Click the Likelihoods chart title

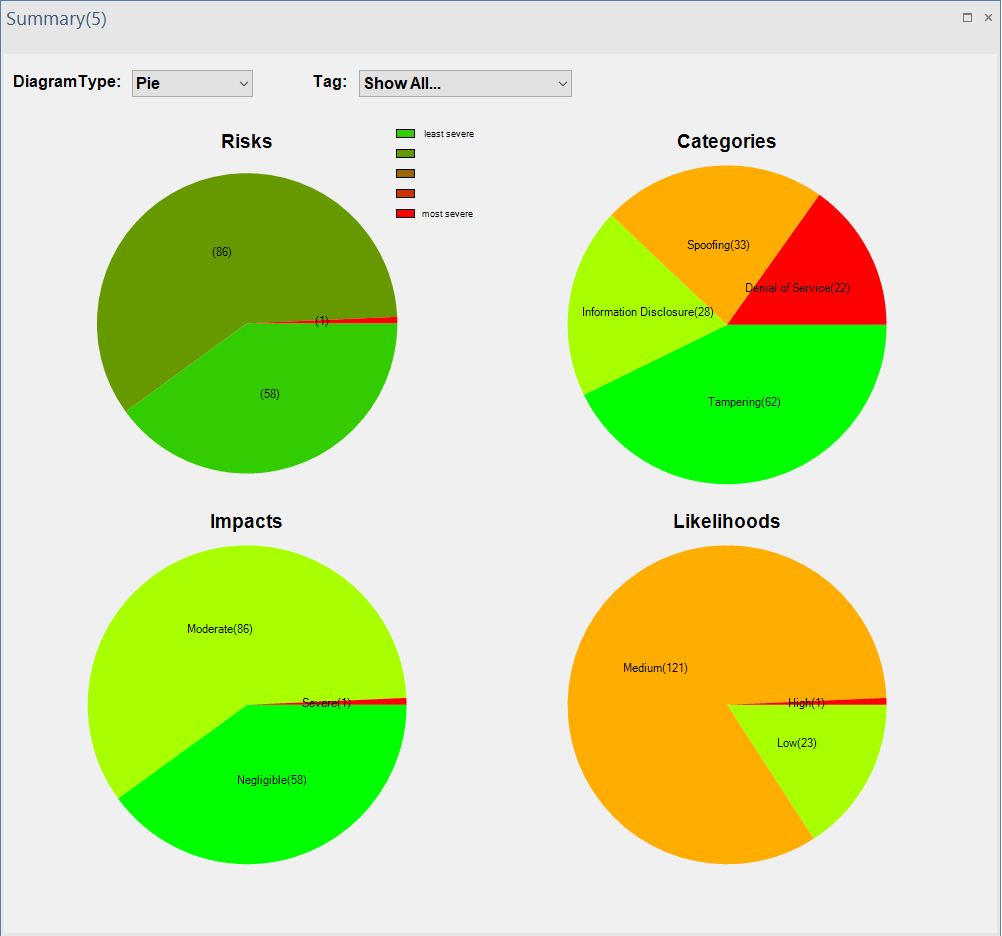(726, 521)
